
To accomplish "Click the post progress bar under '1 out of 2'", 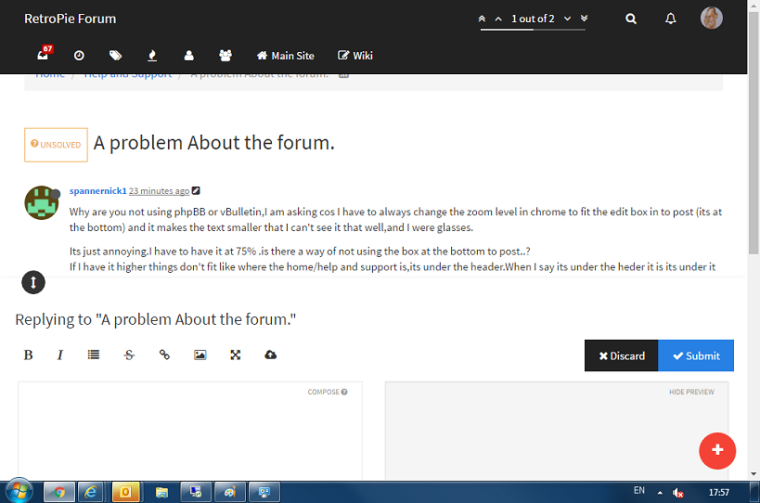I will [x=533, y=30].
